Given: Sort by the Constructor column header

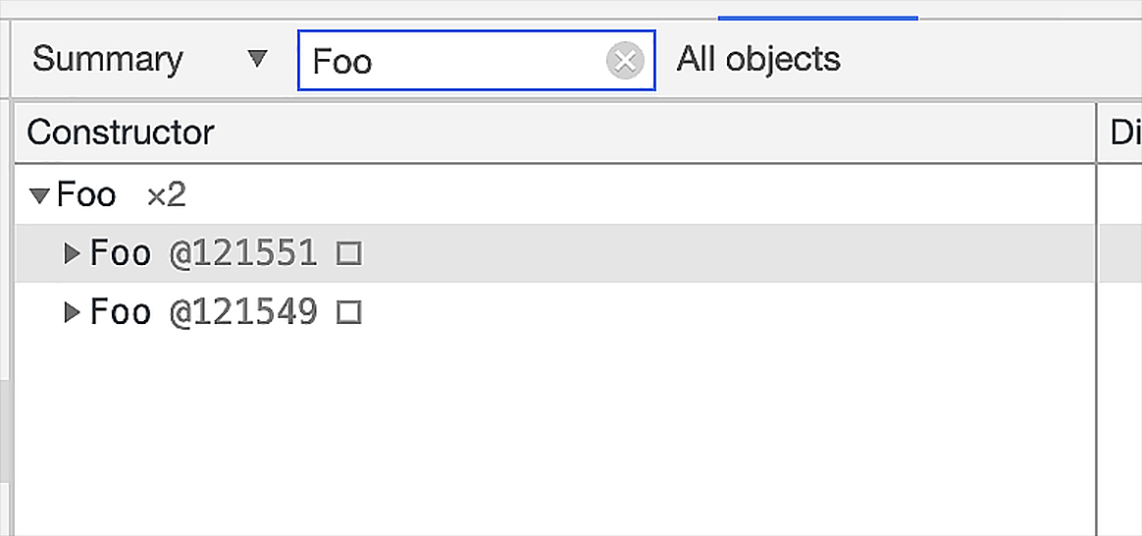Looking at the screenshot, I should coord(120,132).
